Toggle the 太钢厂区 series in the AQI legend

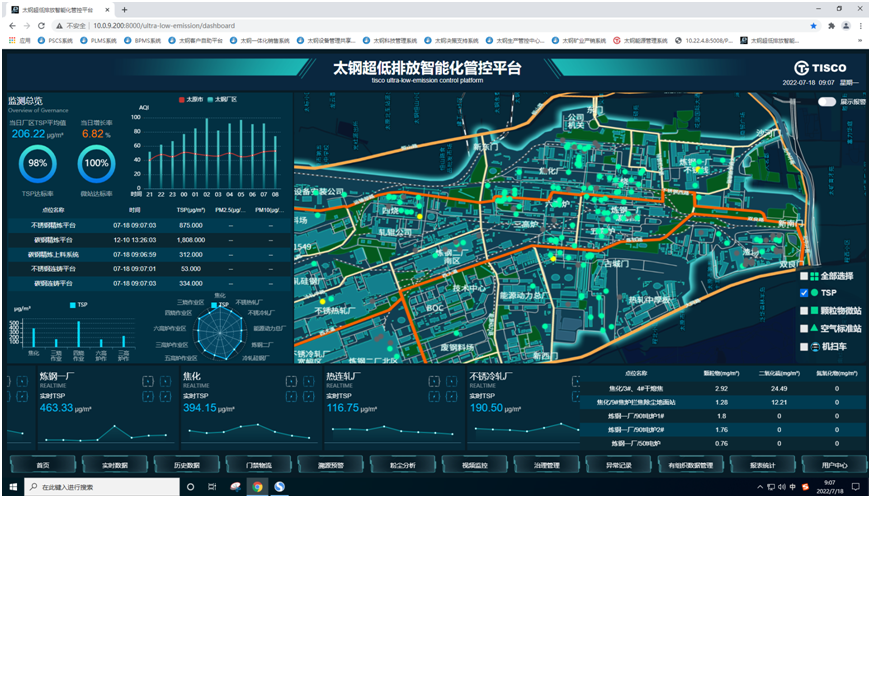pyautogui.click(x=222, y=99)
